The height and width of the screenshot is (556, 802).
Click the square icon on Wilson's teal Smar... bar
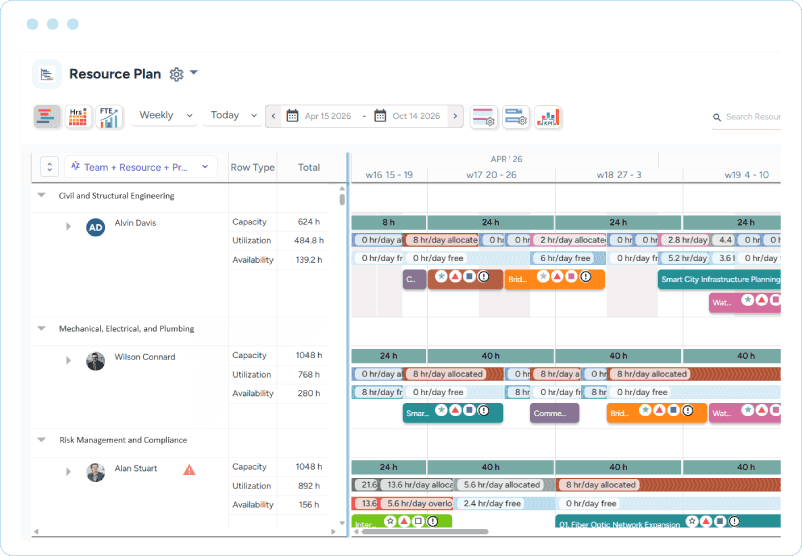469,410
